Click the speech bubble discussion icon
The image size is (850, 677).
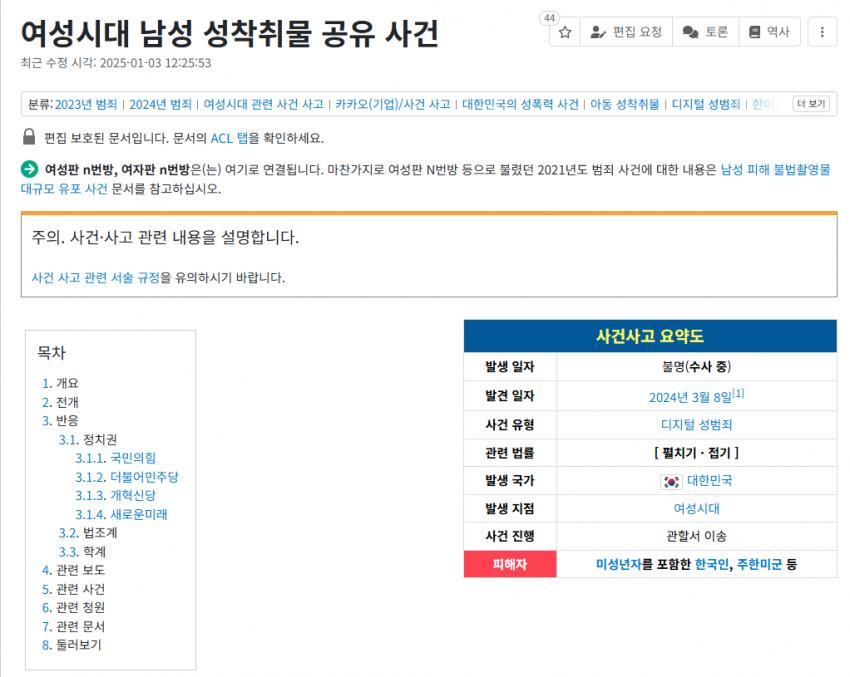coord(693,31)
